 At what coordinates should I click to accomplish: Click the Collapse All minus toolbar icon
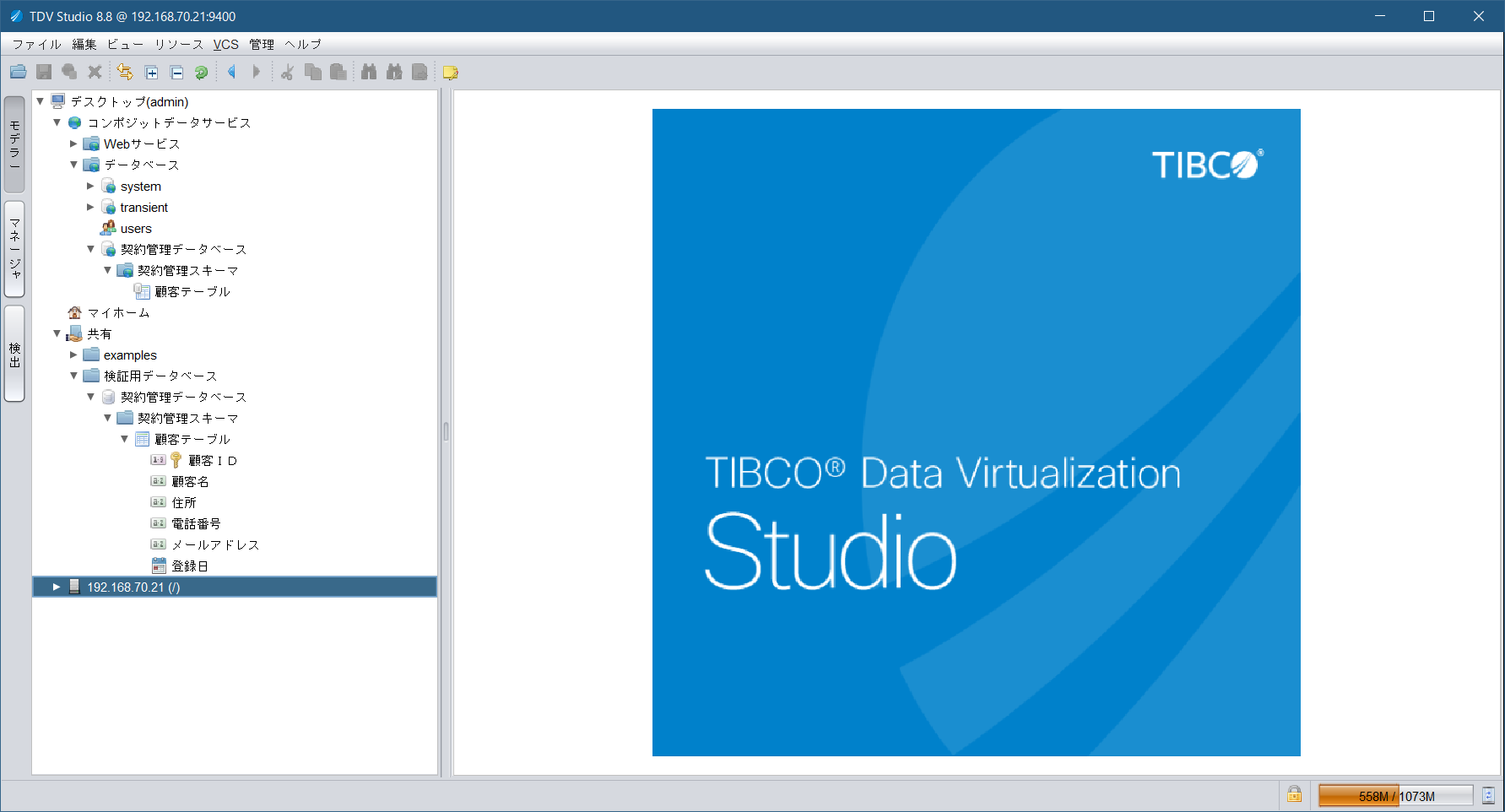click(x=176, y=73)
